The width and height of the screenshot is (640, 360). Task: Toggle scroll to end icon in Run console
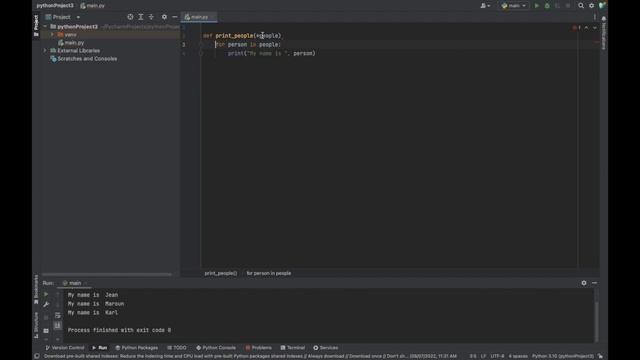(58, 325)
